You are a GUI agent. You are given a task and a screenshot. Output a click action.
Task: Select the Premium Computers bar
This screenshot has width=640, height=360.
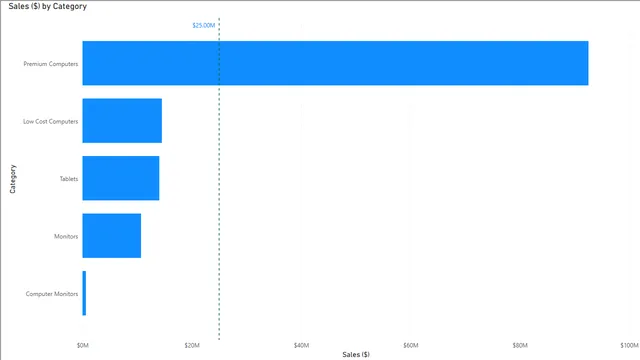coord(335,63)
